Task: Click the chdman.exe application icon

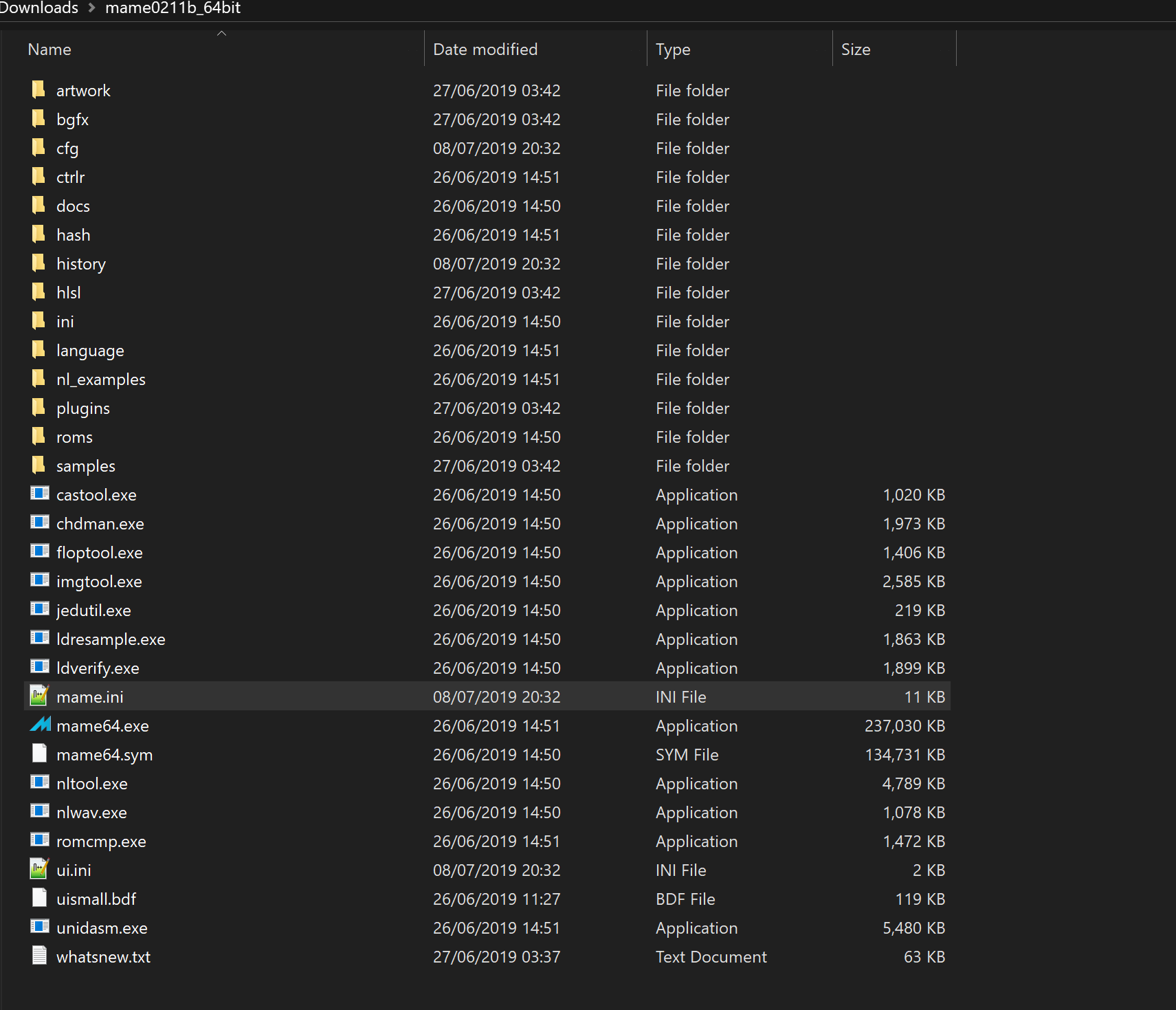Action: pyautogui.click(x=40, y=522)
